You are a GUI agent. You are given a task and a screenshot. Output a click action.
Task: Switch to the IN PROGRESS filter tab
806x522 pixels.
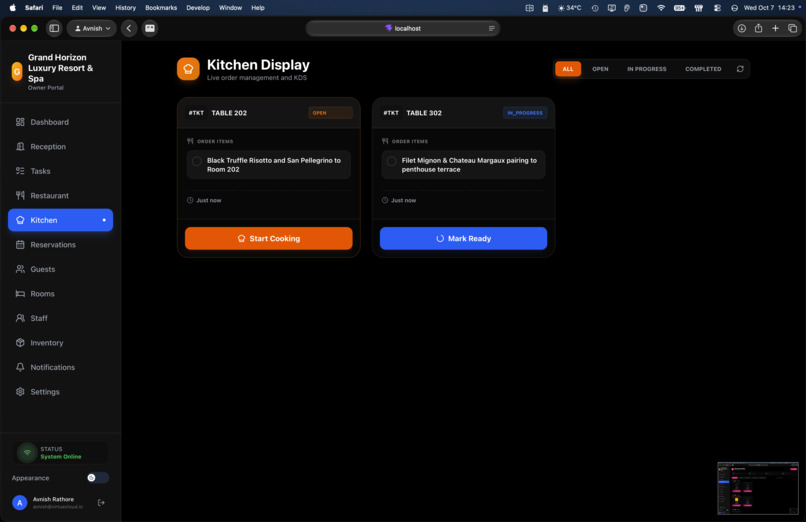646,69
